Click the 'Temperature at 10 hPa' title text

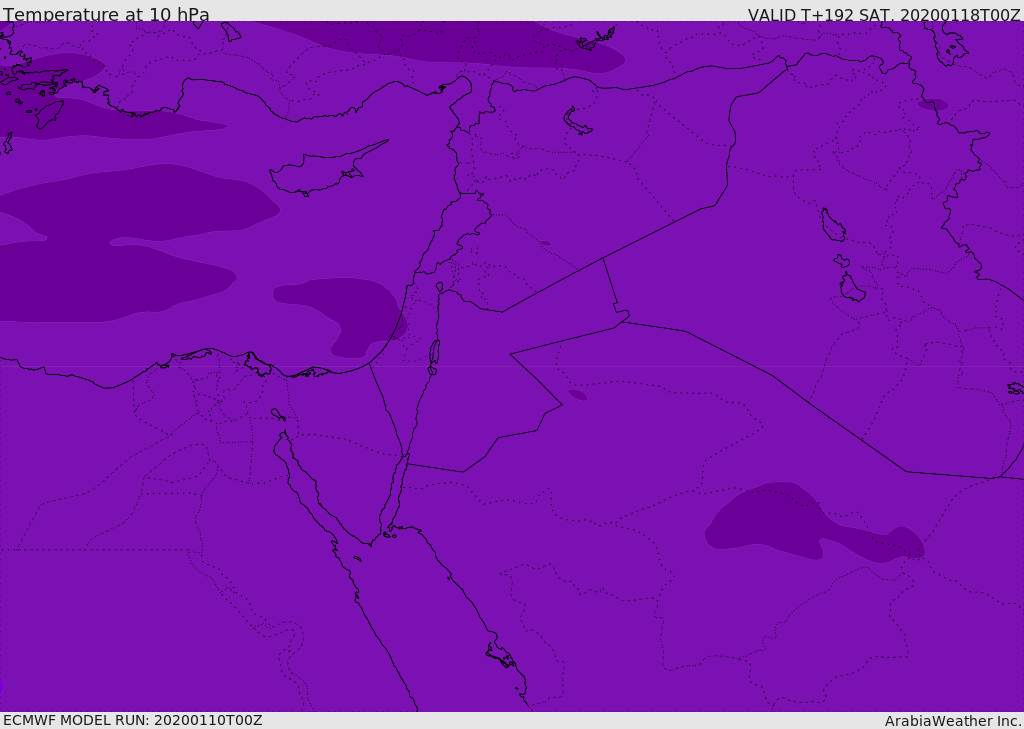(106, 14)
